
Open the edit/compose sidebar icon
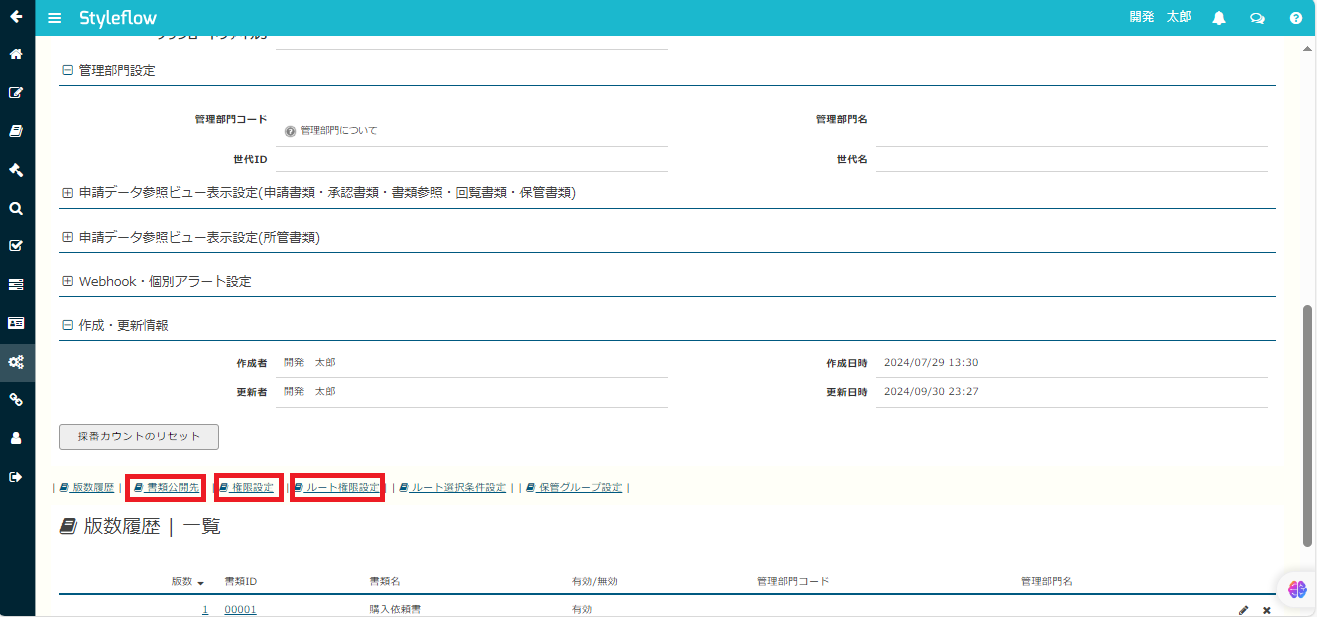16,93
